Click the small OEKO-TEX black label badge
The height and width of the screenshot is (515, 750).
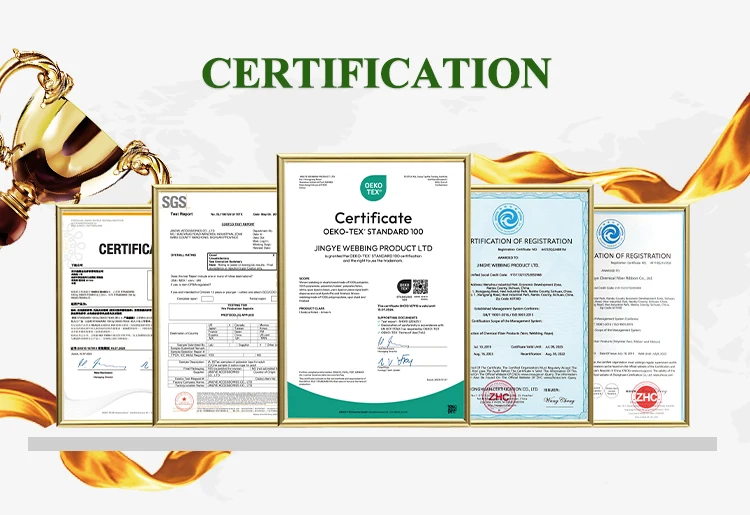pyautogui.click(x=404, y=286)
